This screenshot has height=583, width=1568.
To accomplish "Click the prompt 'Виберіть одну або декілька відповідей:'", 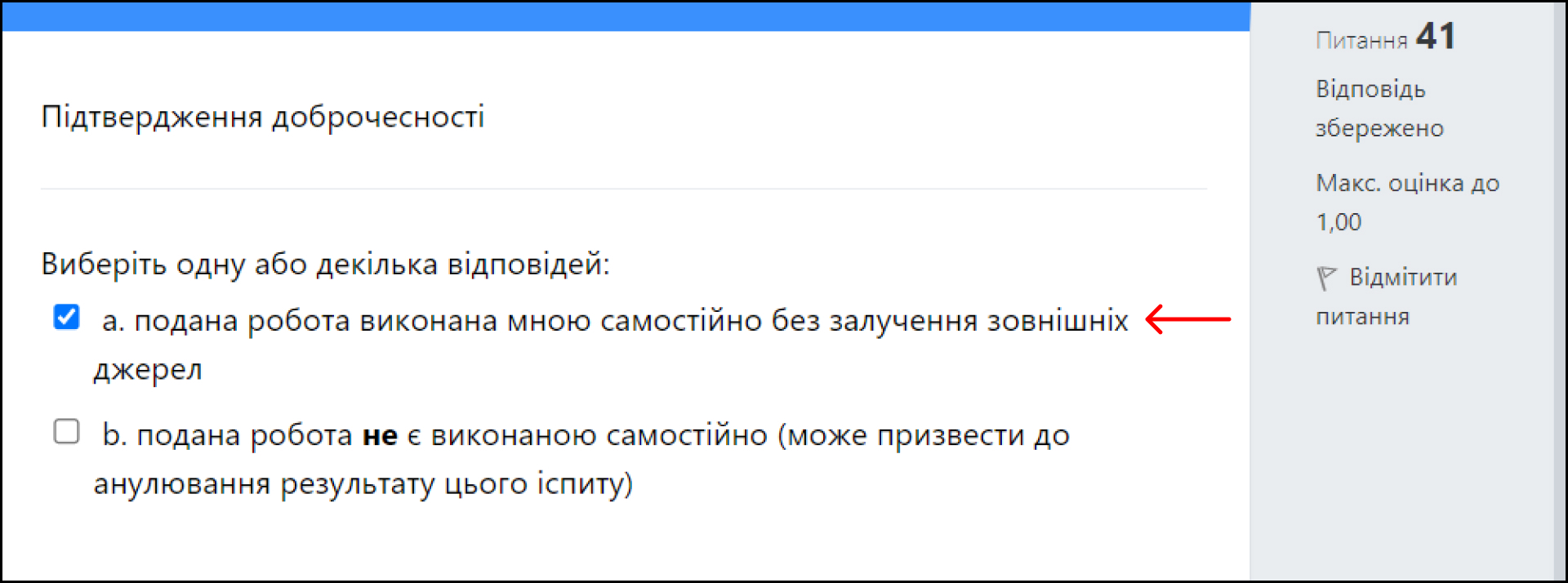I will click(326, 265).
